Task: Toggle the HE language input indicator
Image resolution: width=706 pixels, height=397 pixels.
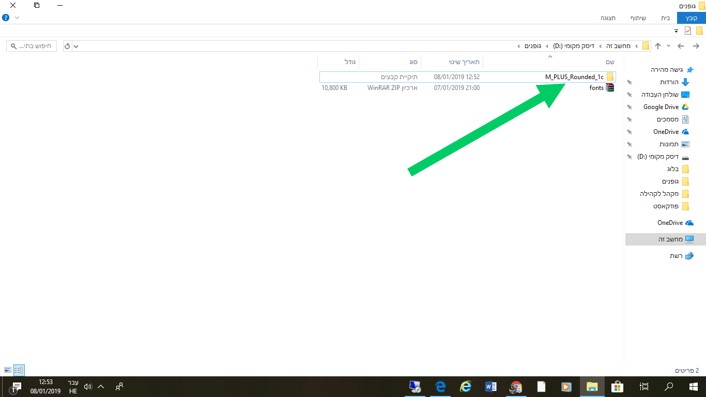Action: (73, 387)
